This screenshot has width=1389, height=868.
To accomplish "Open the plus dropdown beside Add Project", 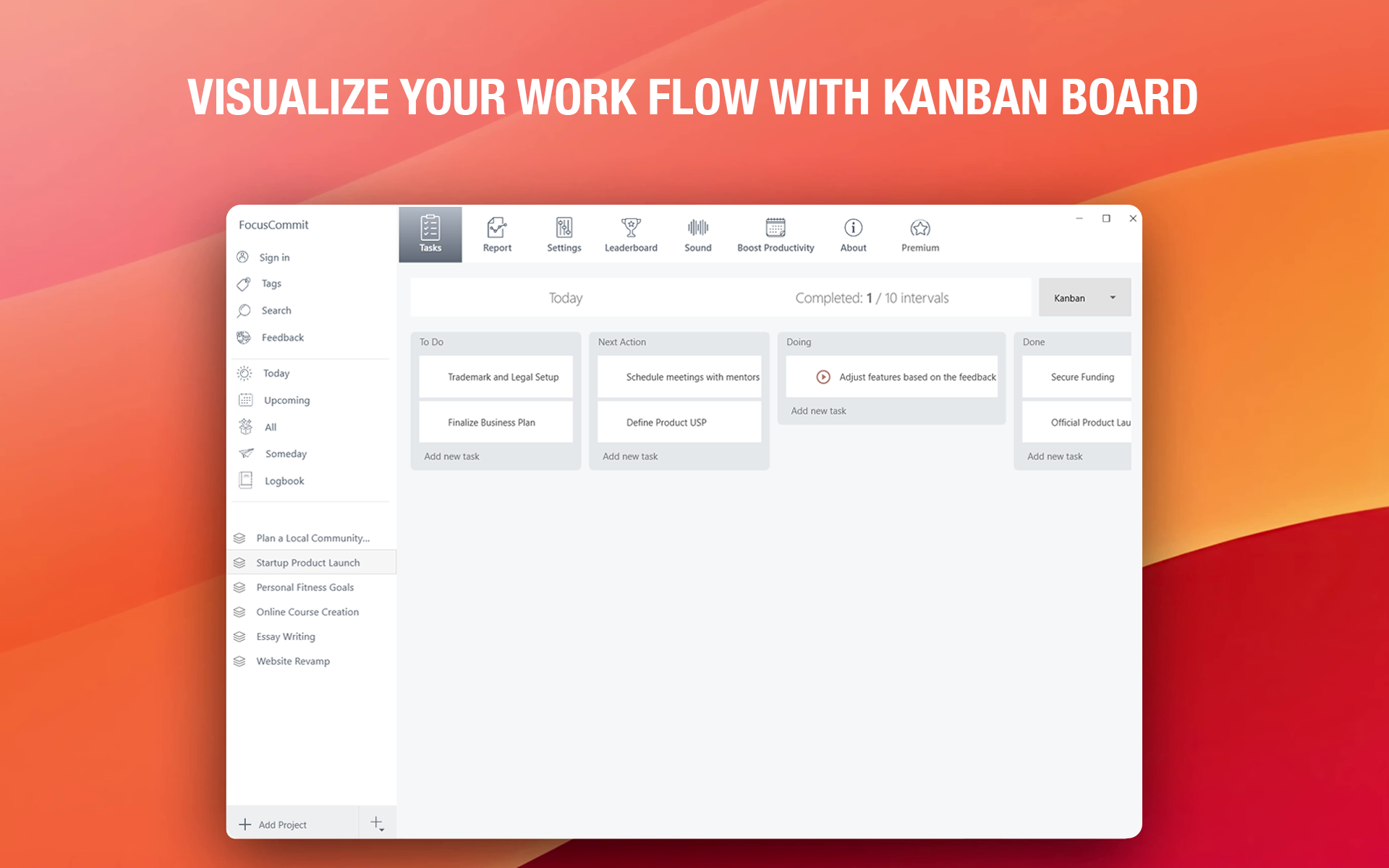I will (x=378, y=823).
